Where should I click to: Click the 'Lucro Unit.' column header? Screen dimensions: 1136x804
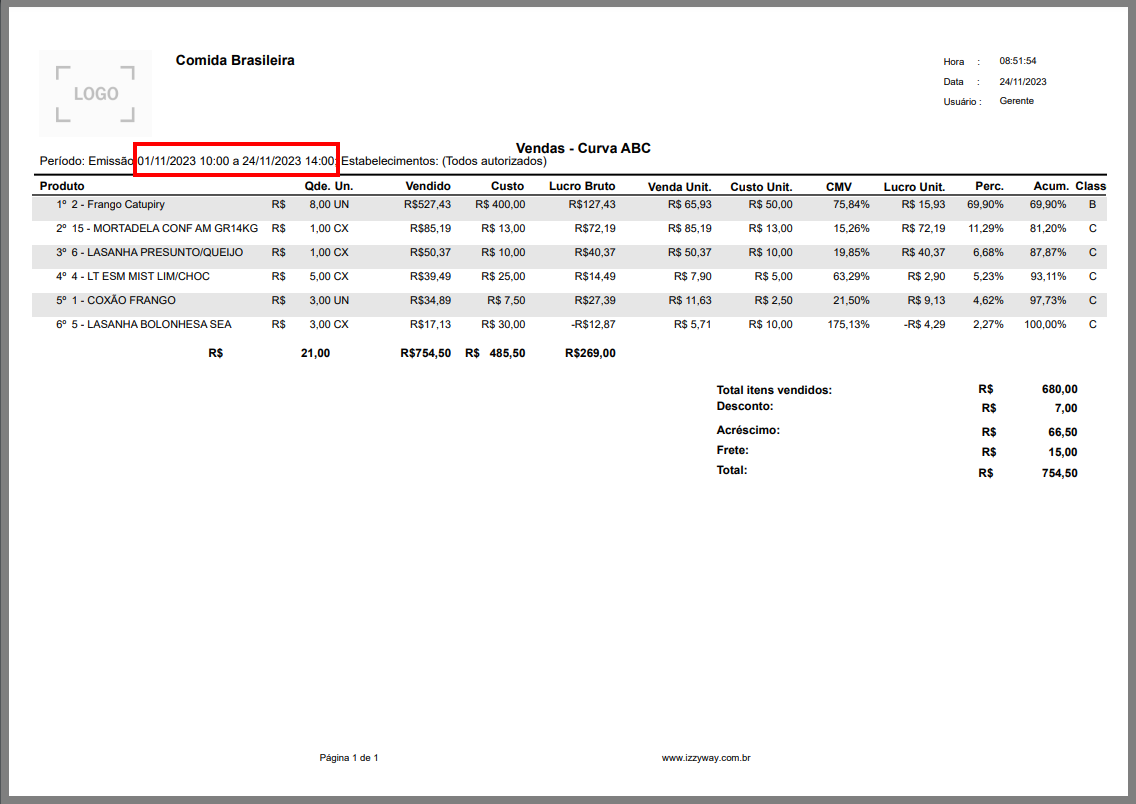point(914,187)
